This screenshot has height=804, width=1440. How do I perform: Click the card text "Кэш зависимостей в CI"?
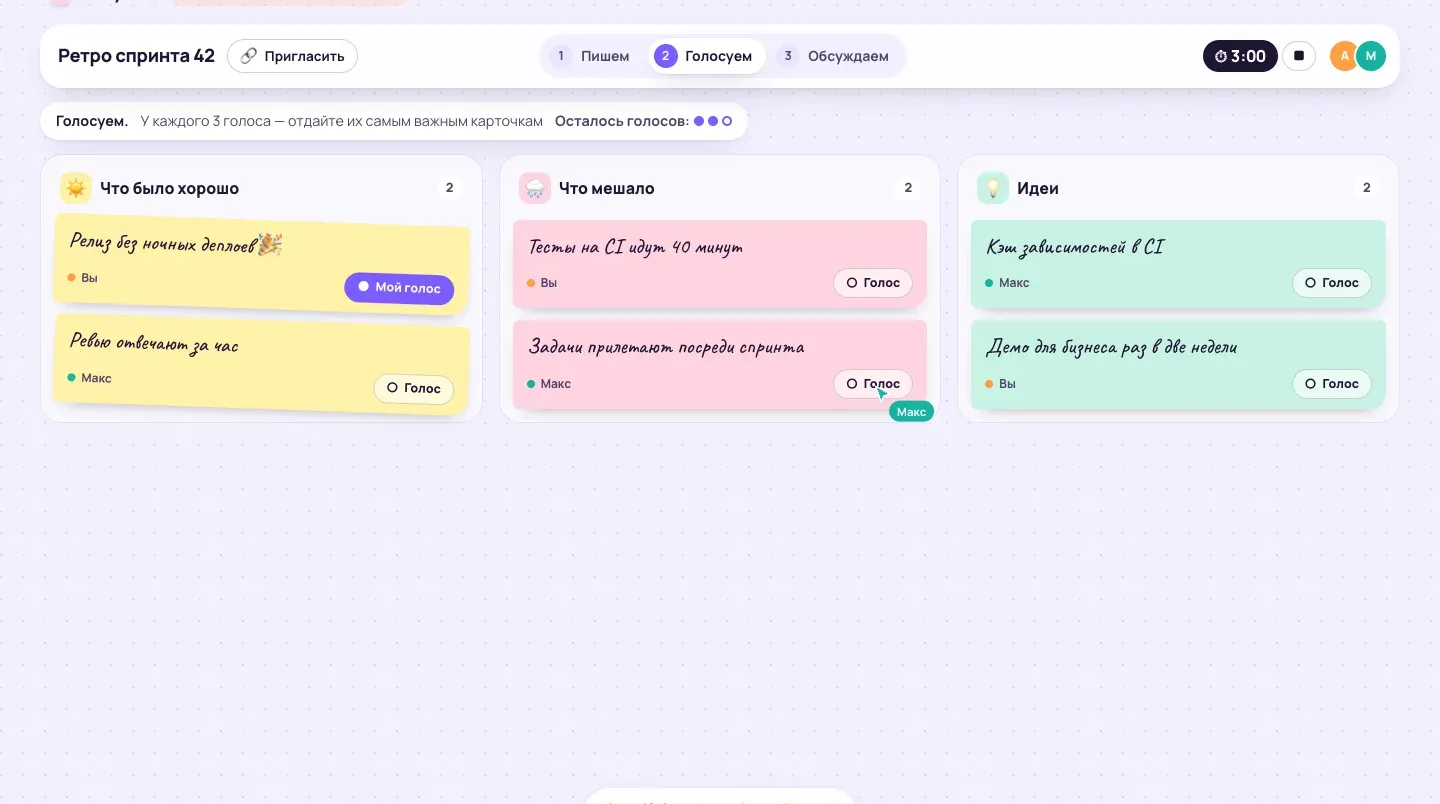pos(1075,247)
